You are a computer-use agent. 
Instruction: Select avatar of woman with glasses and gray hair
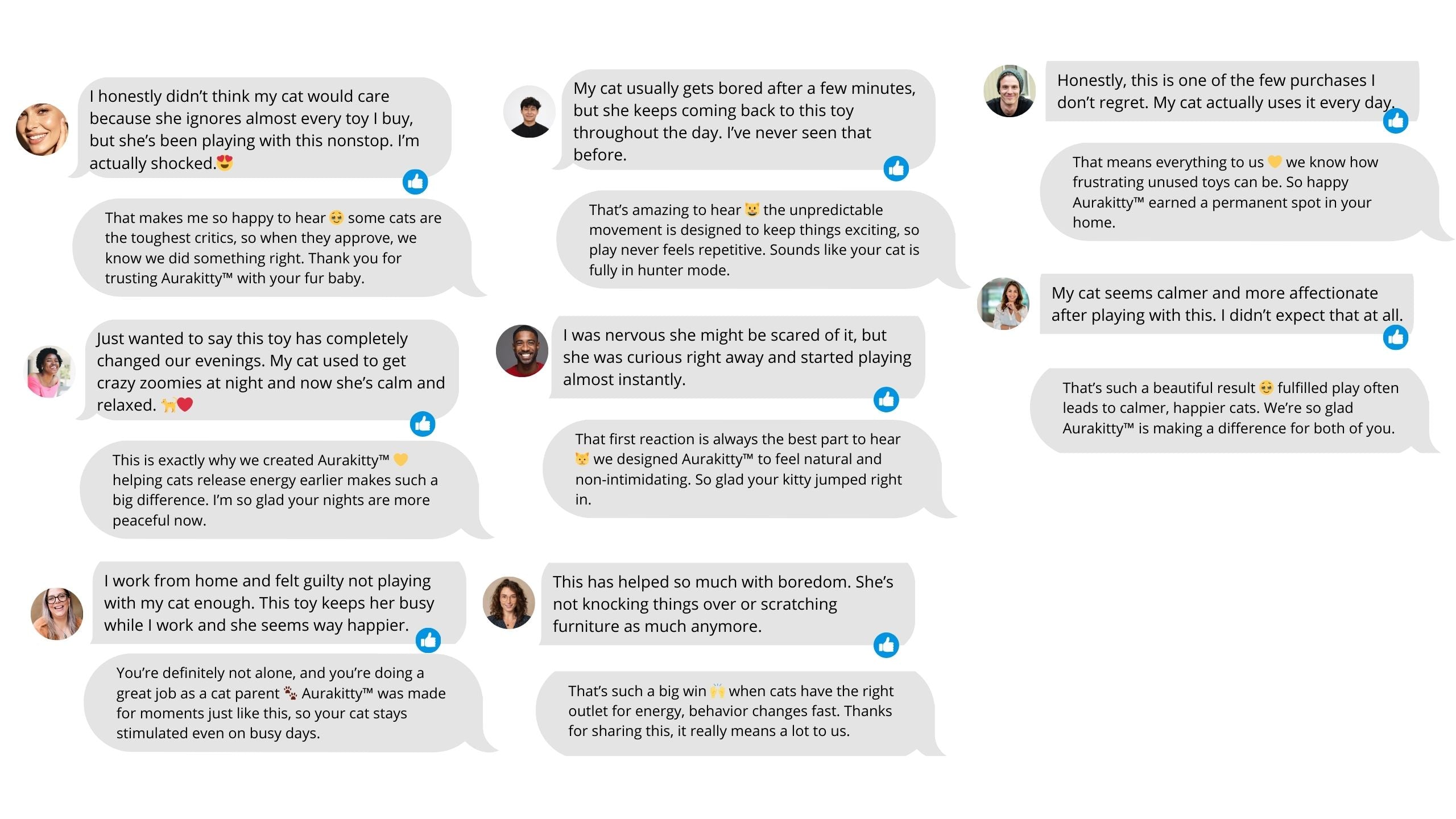click(57, 614)
